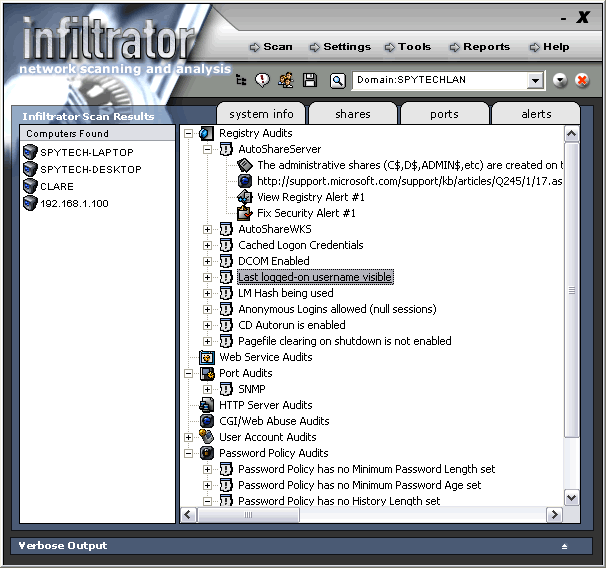This screenshot has height=568, width=606.
Task: Switch to the alerts tab
Action: [536, 114]
